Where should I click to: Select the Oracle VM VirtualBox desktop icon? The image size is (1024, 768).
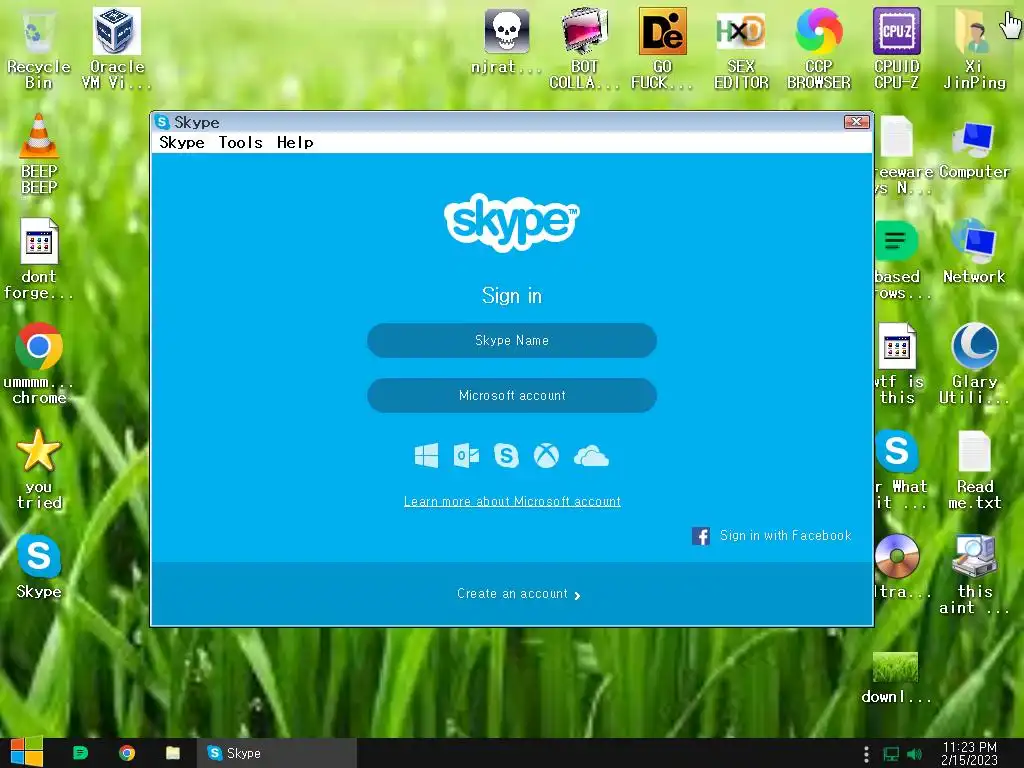tap(117, 47)
